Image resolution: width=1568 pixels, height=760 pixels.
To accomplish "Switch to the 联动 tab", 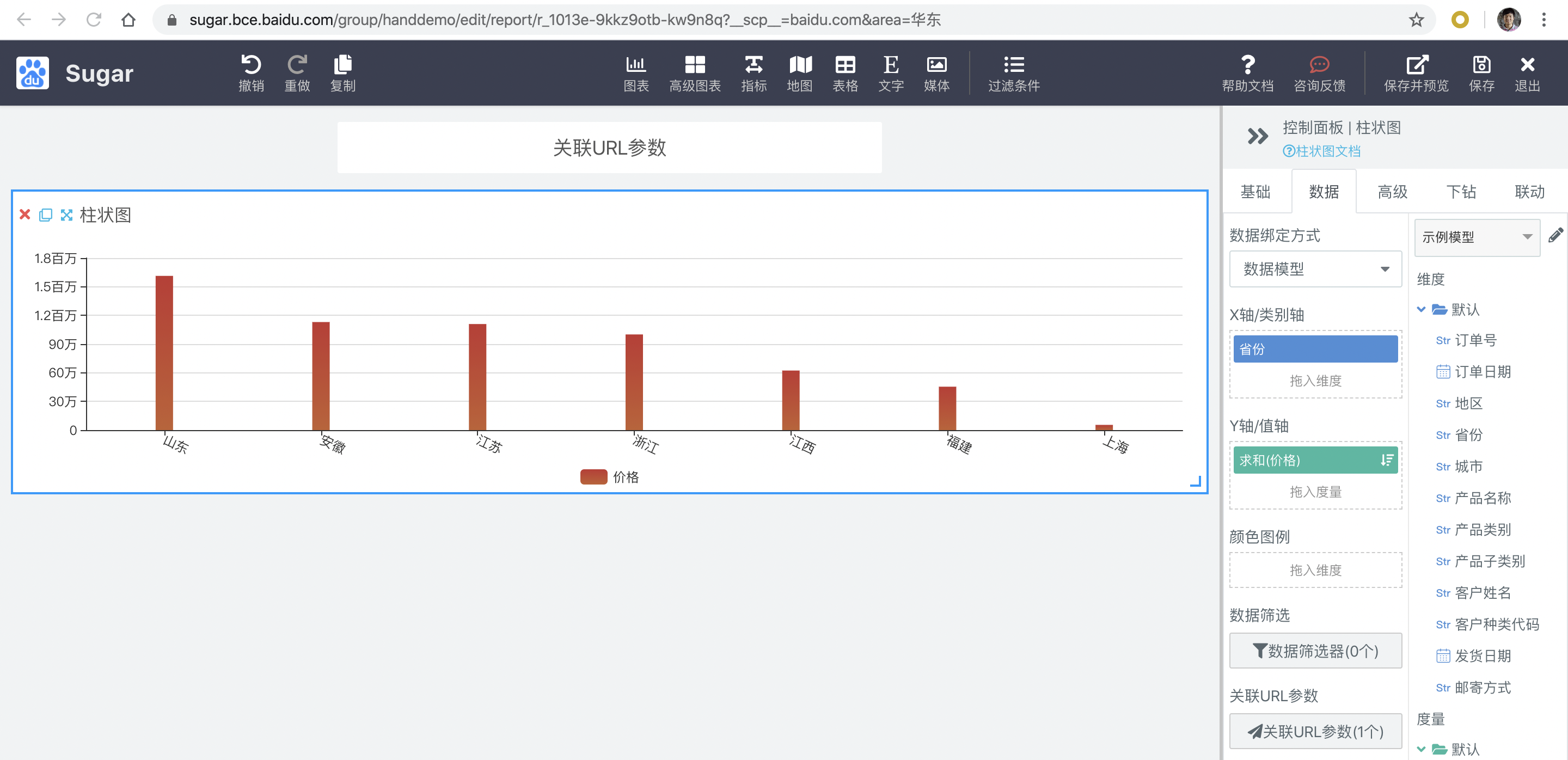I will coord(1529,192).
